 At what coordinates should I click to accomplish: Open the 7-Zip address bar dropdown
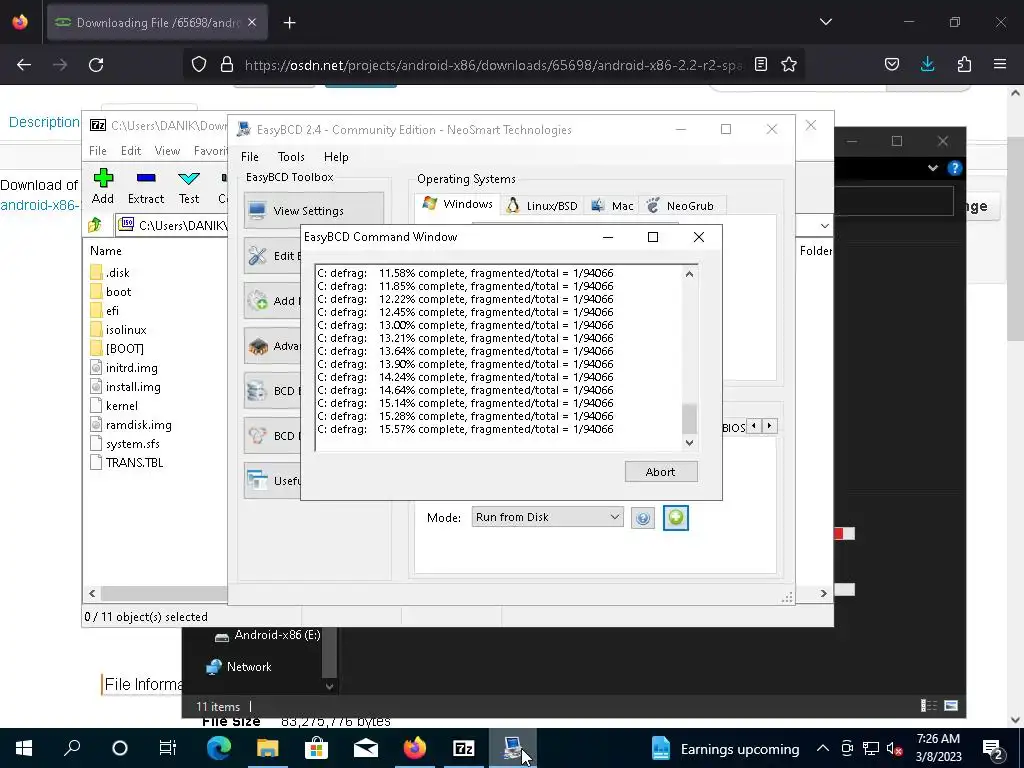825,225
